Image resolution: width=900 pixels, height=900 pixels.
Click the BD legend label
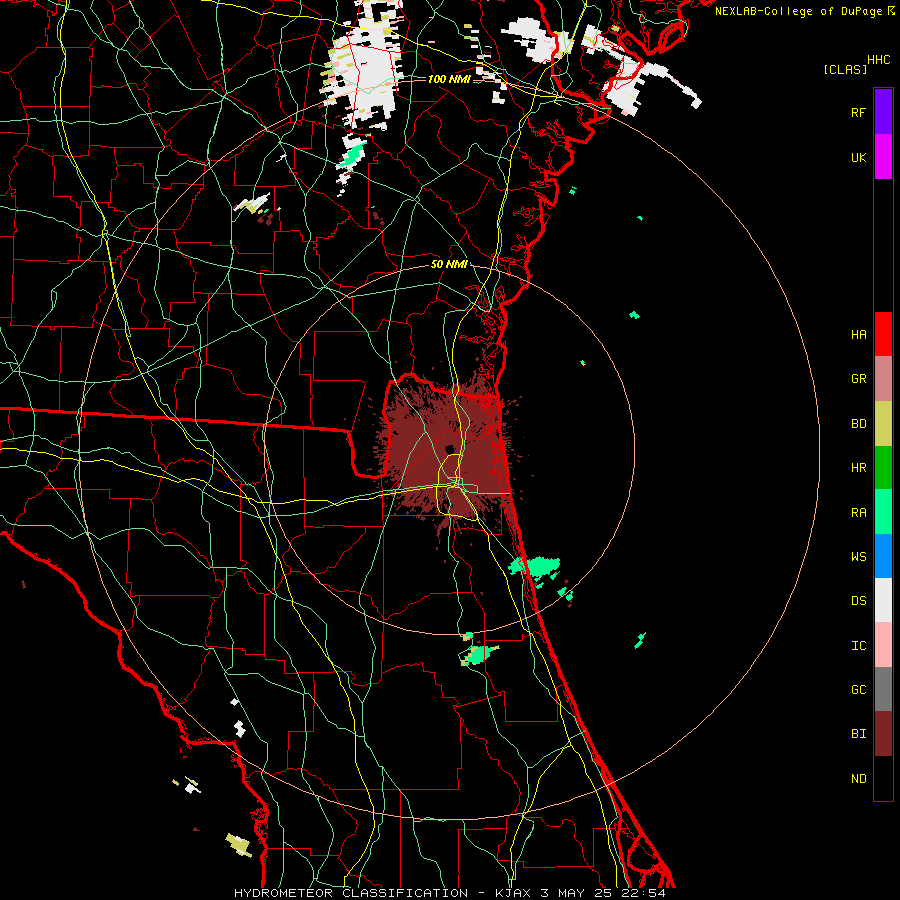click(x=858, y=424)
